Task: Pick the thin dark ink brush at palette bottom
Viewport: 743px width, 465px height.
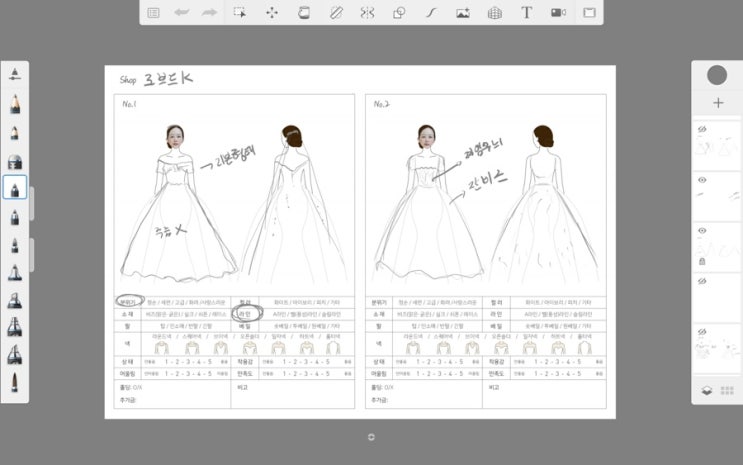Action: tap(15, 383)
